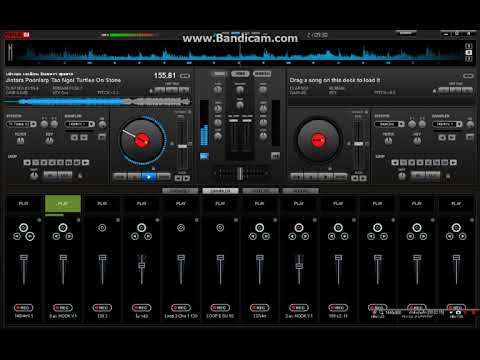Click left deck loop-in arrow button

tap(27, 162)
